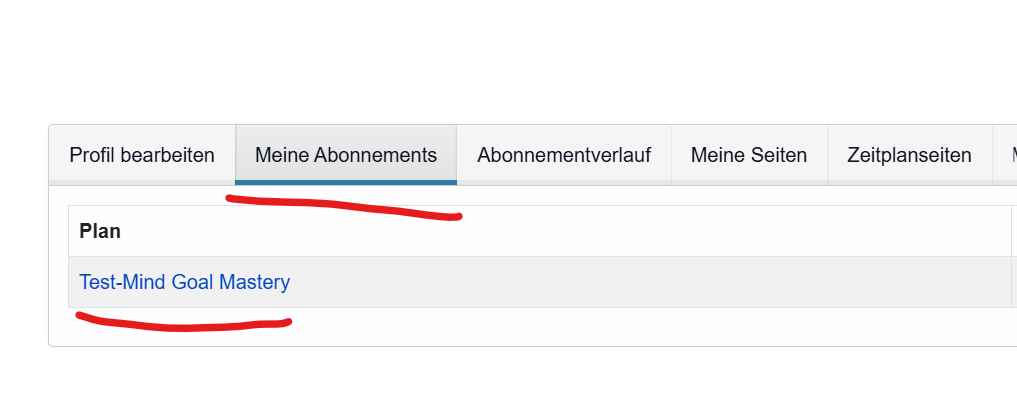1017x403 pixels.
Task: Go to the Meine Seiten tab
Action: point(749,155)
